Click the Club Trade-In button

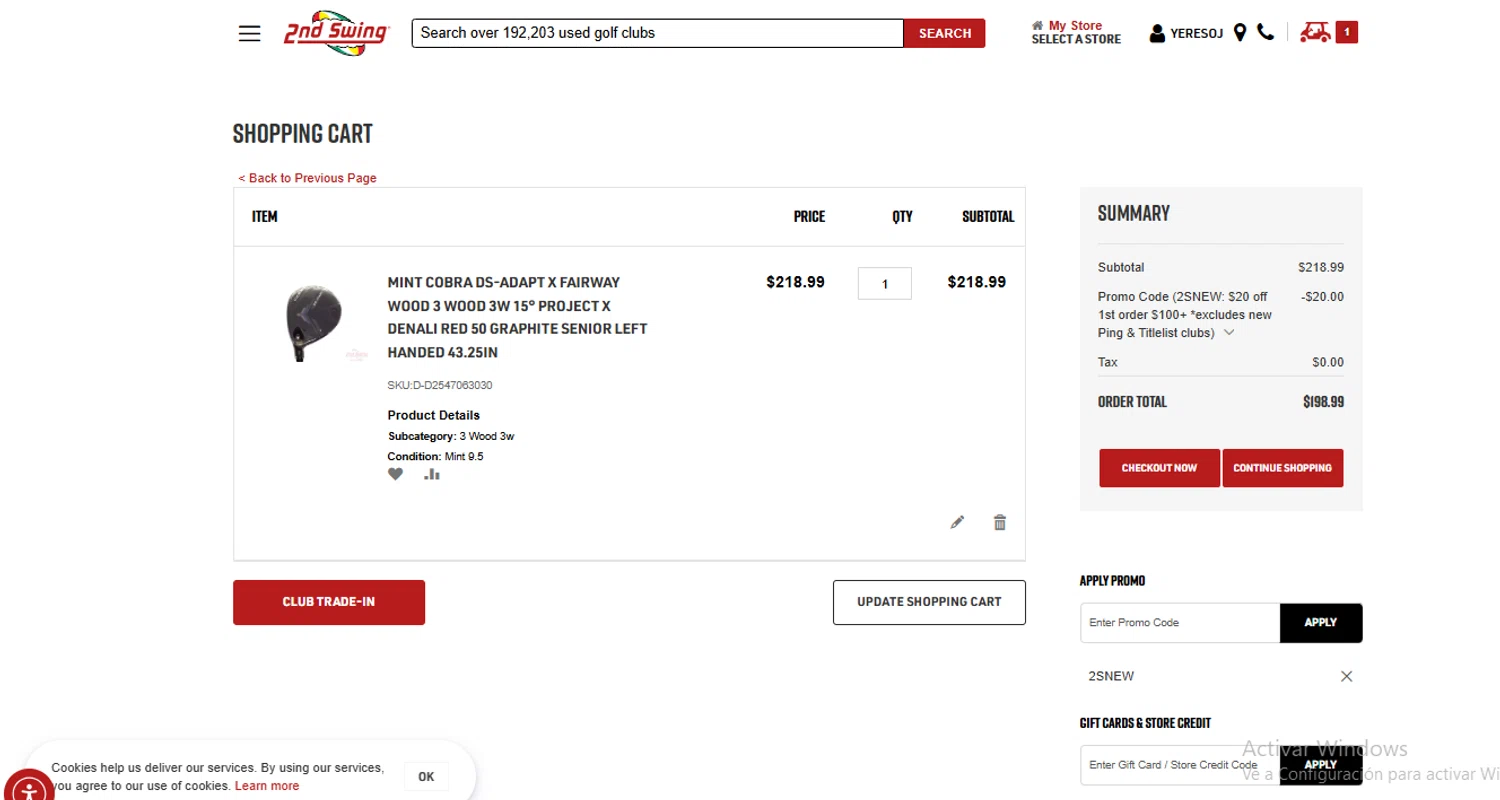pos(329,602)
